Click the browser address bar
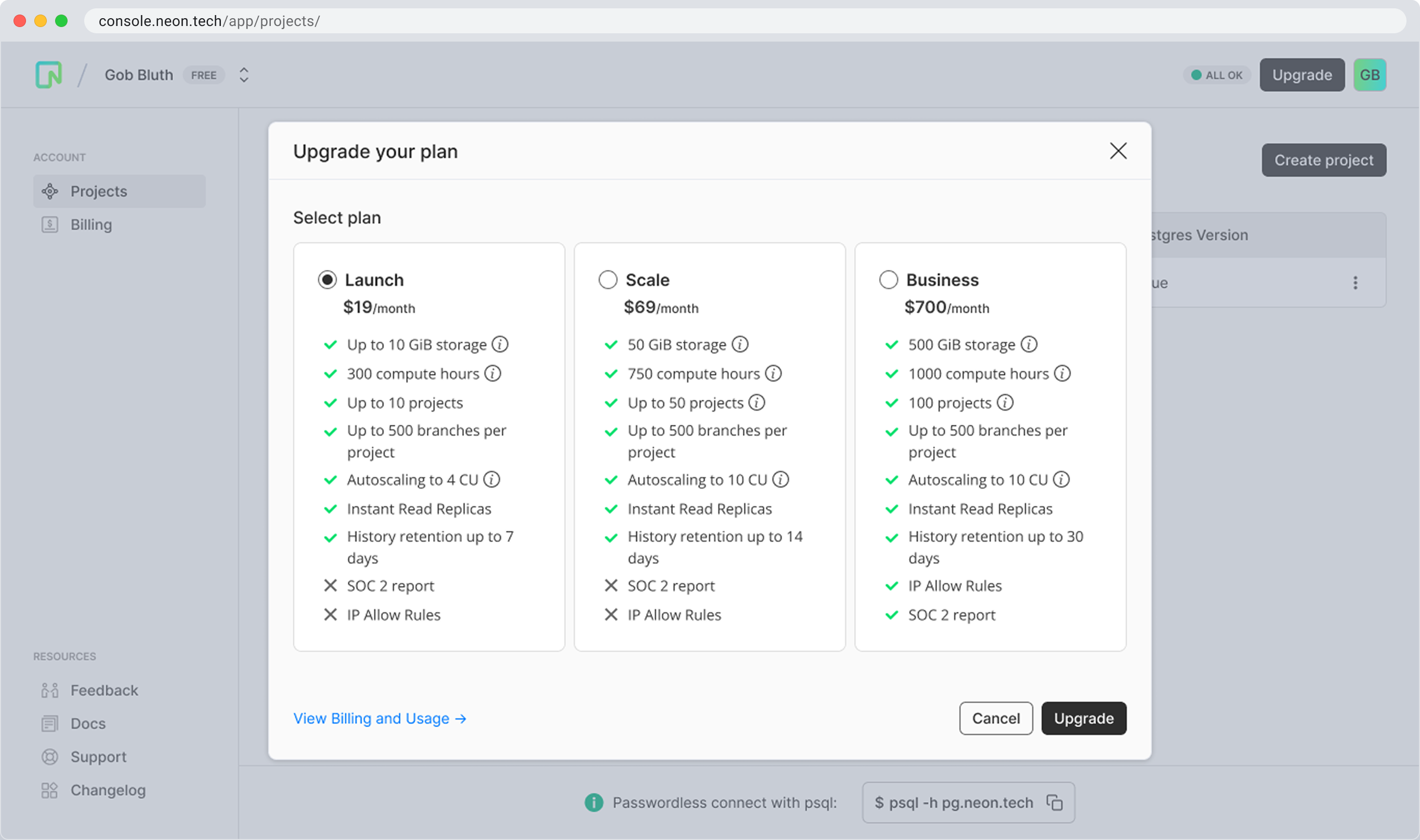1420x840 pixels. click(736, 21)
